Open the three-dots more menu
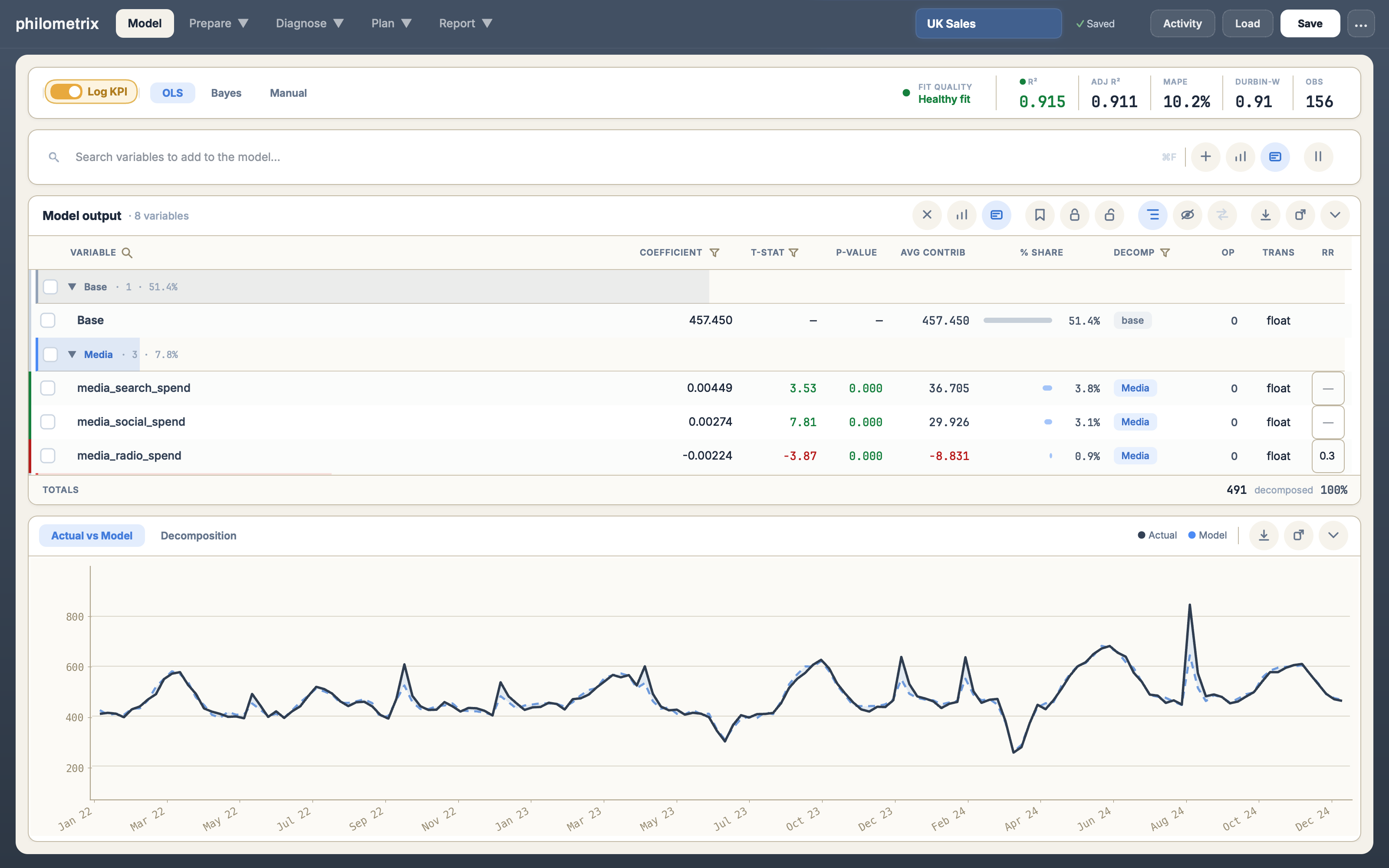 (x=1361, y=23)
